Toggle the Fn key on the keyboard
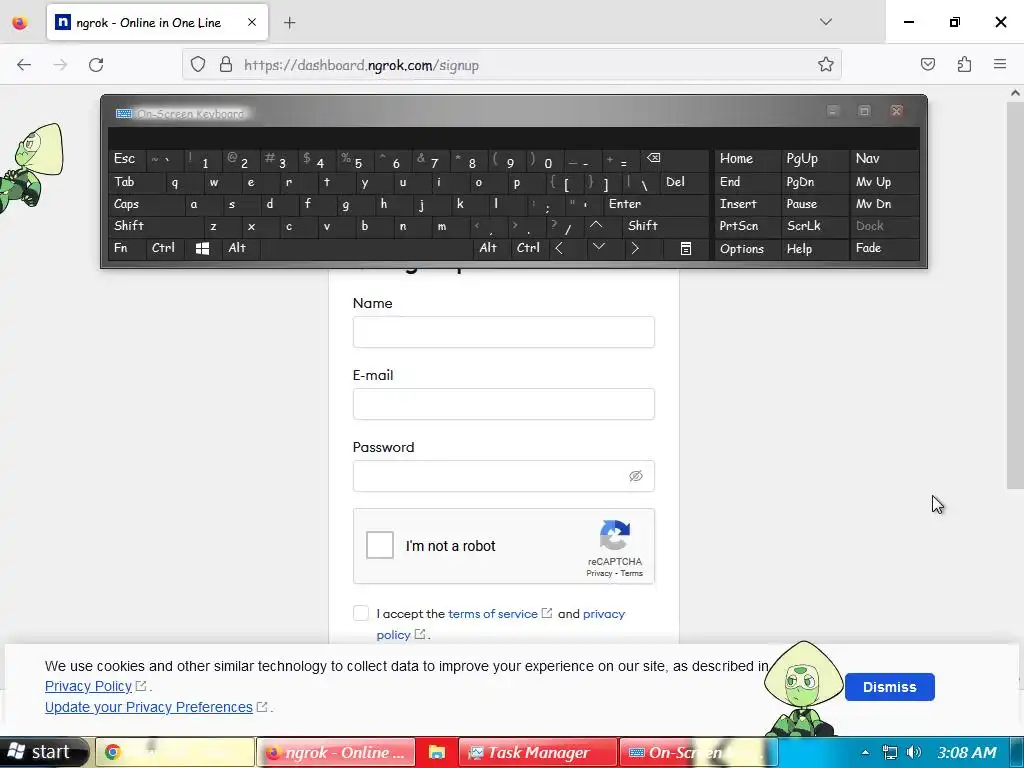Viewport: 1024px width, 768px height. click(127, 248)
